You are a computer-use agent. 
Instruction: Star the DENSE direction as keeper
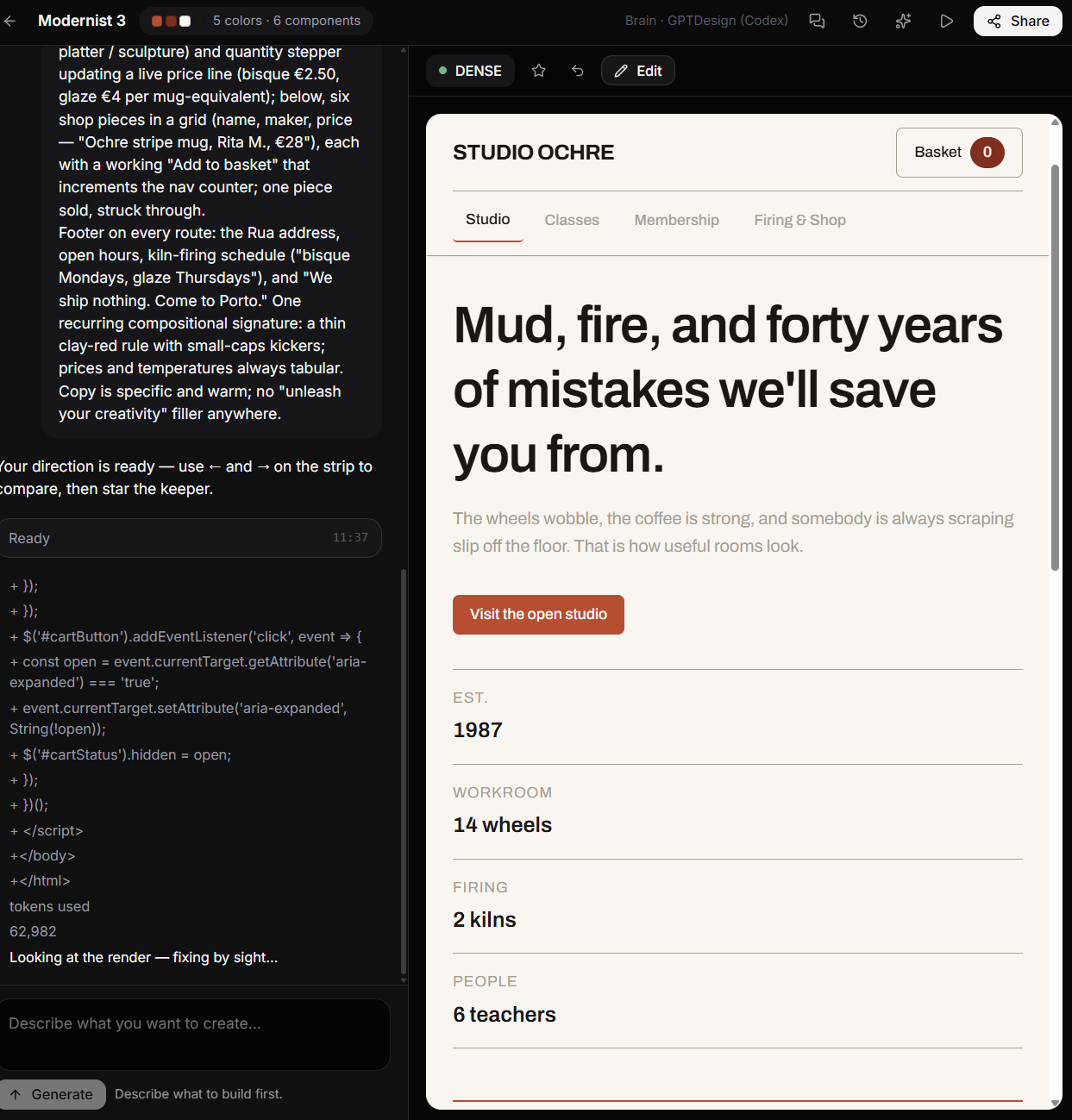coord(539,71)
